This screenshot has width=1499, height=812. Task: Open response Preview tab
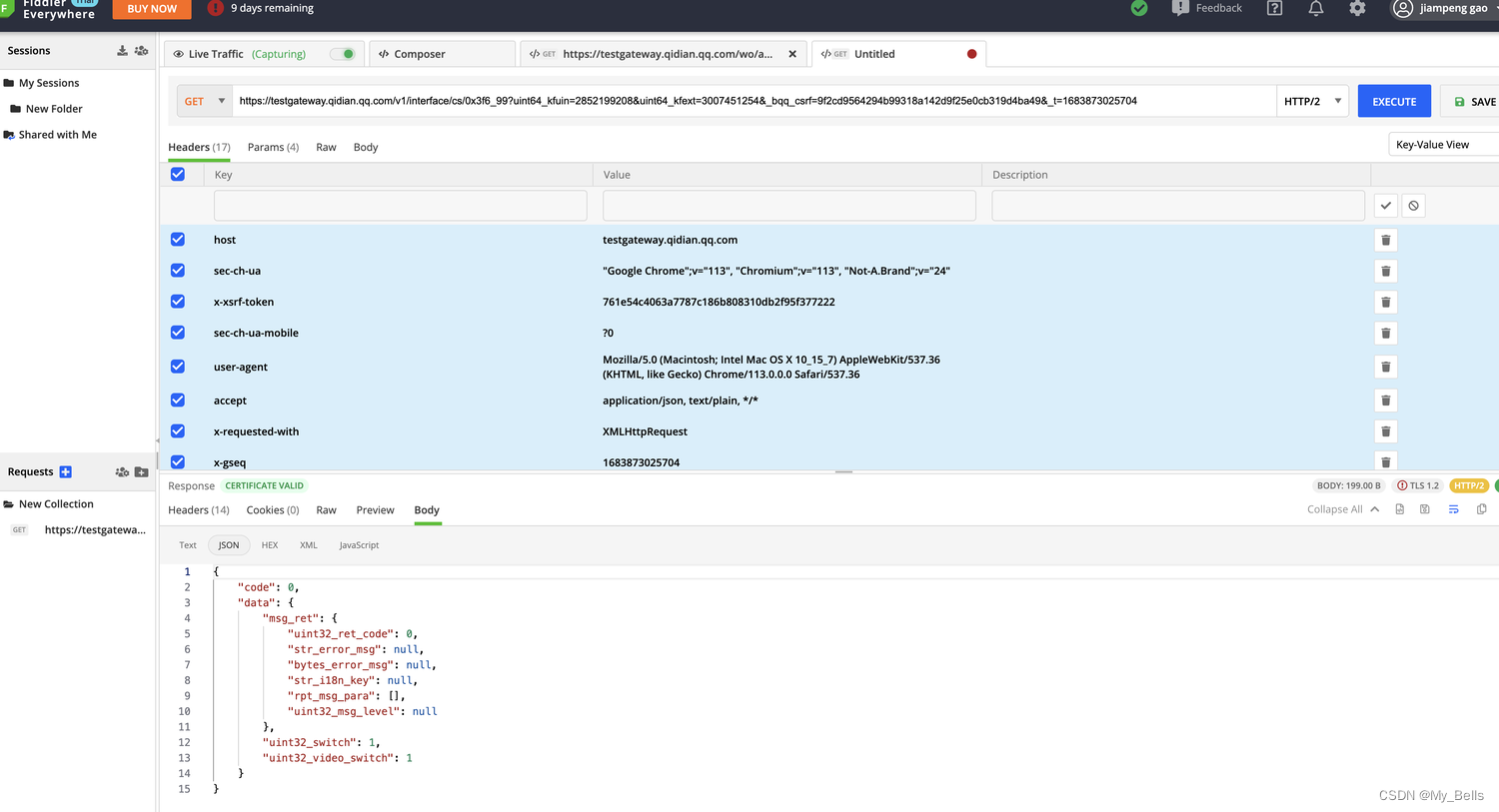click(375, 510)
